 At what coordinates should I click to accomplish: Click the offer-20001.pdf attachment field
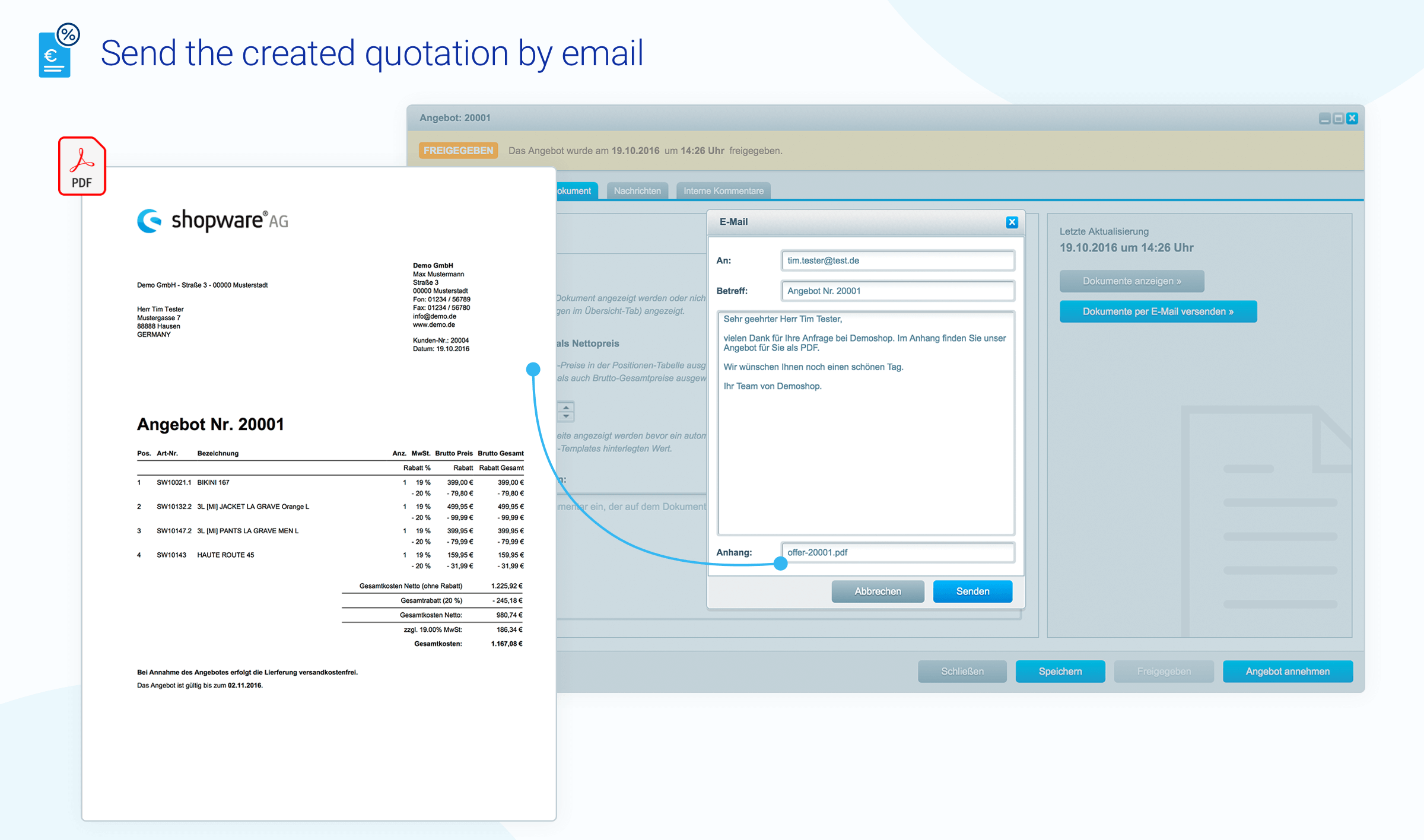point(896,553)
